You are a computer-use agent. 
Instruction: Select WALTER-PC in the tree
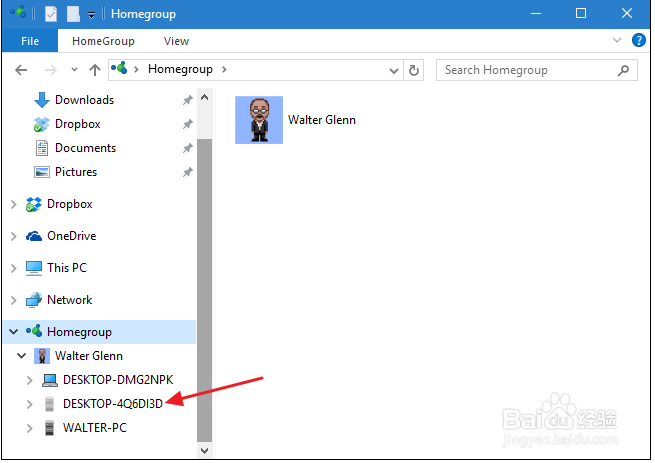[95, 427]
